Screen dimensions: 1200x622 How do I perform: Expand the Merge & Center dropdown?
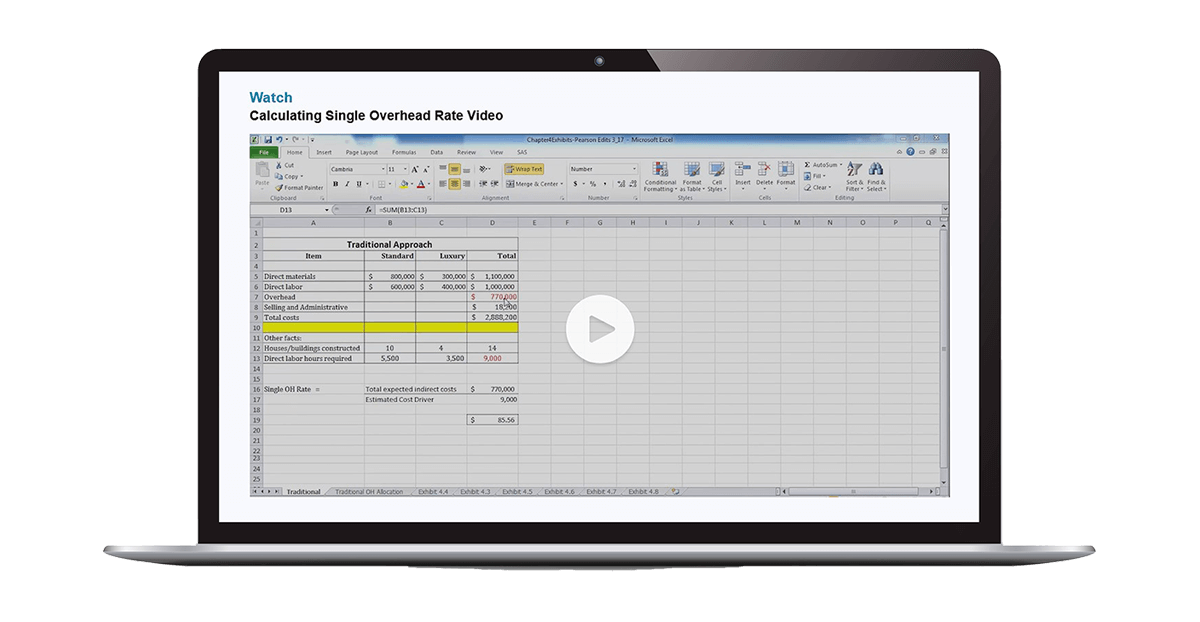(561, 184)
